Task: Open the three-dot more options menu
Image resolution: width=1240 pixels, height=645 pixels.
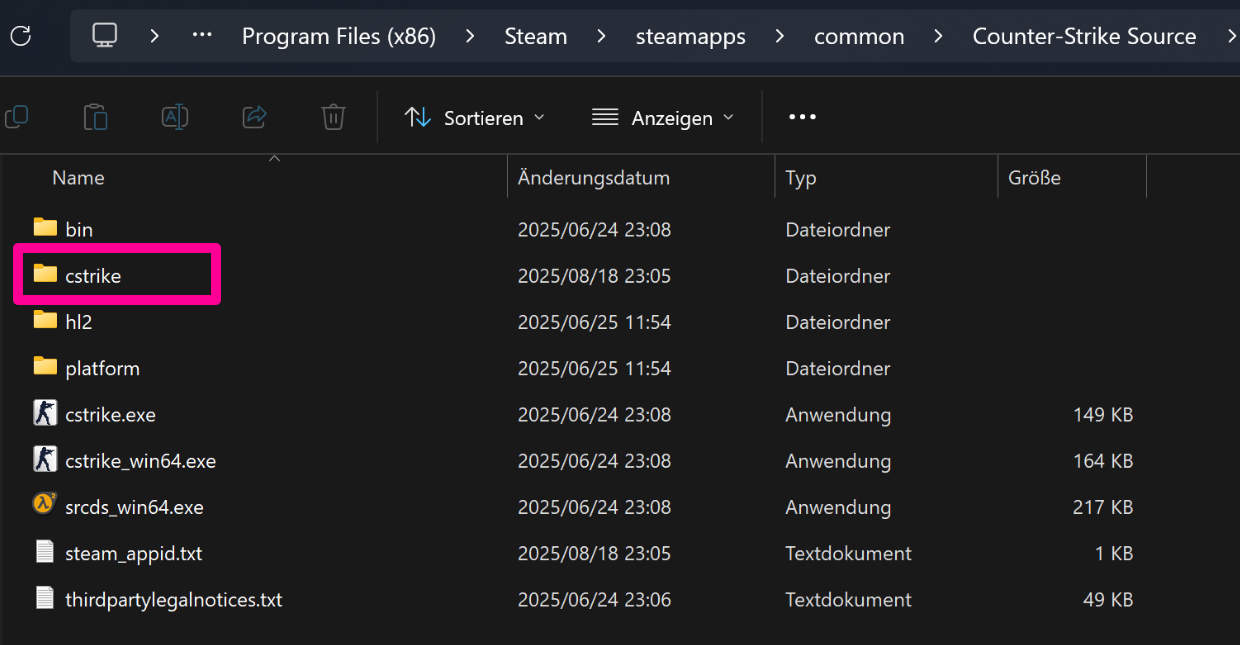Action: [802, 117]
